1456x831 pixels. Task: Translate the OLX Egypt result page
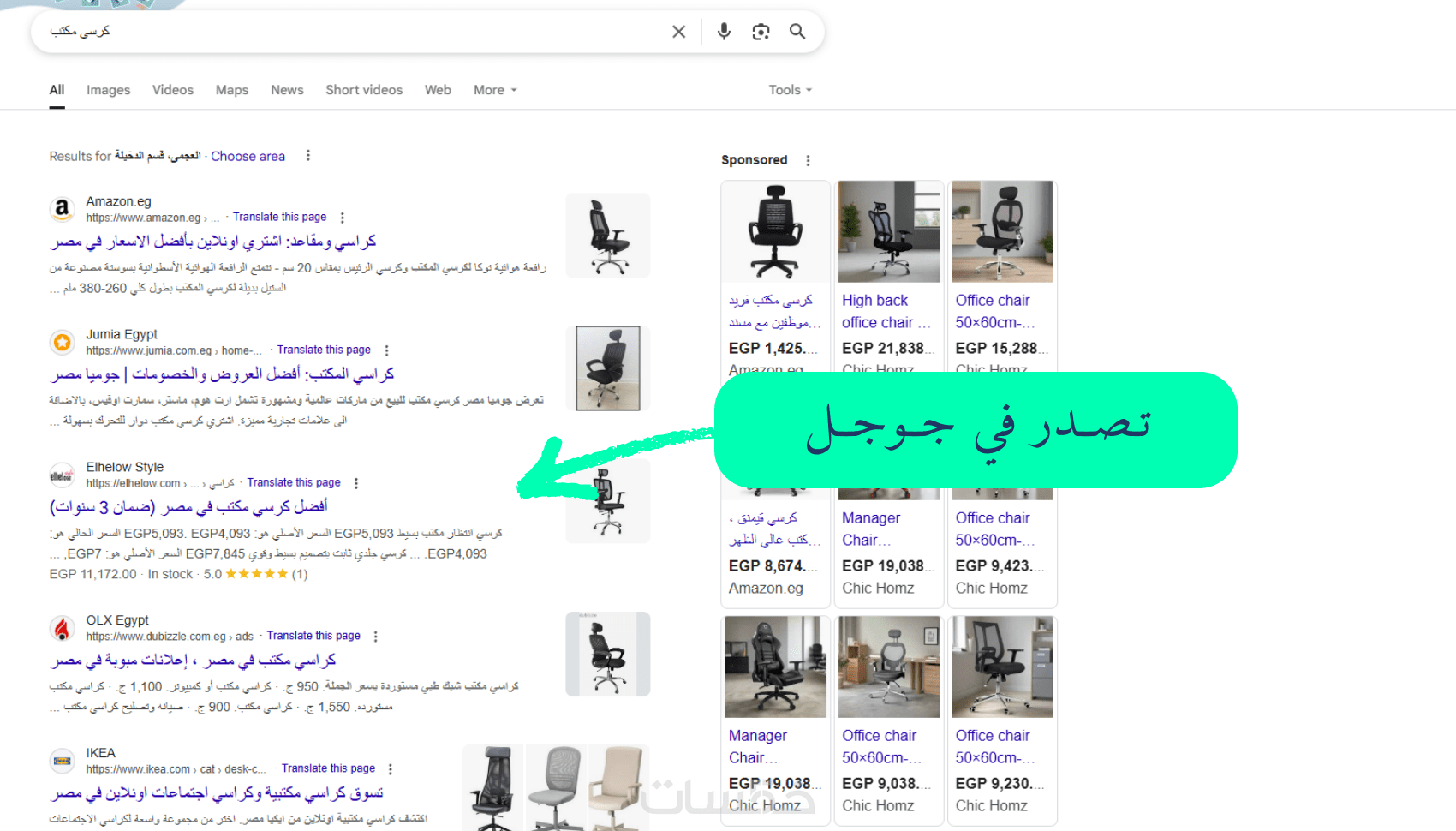coord(313,637)
